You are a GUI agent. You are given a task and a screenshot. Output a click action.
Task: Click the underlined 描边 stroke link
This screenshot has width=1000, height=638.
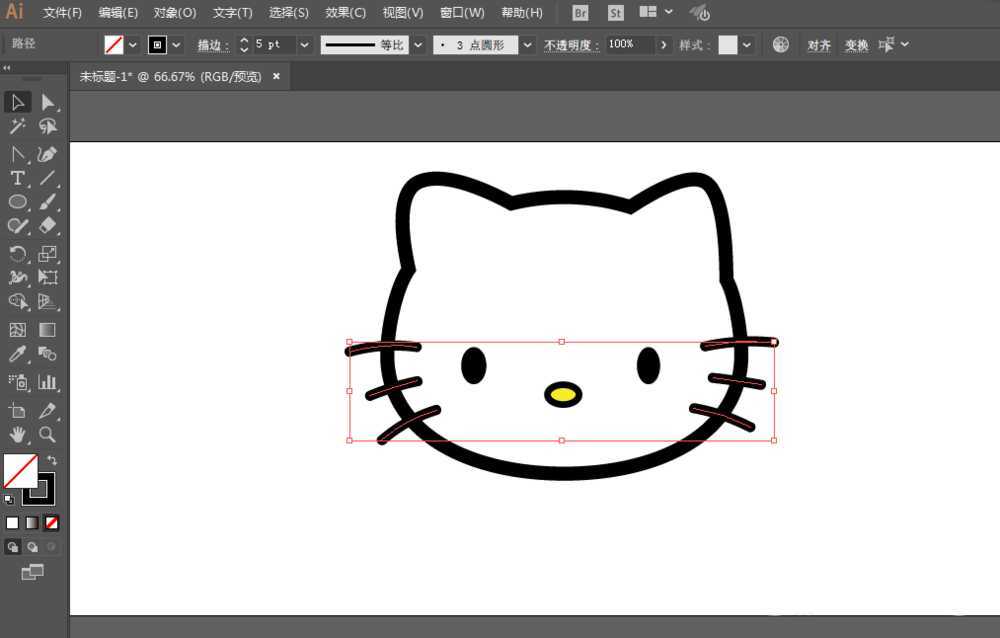point(211,44)
